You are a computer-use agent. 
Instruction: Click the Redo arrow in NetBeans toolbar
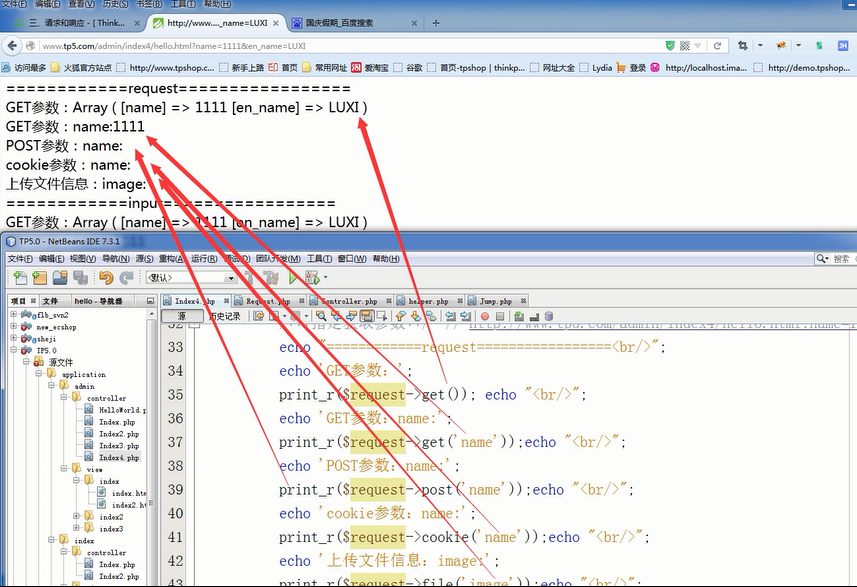(127, 278)
